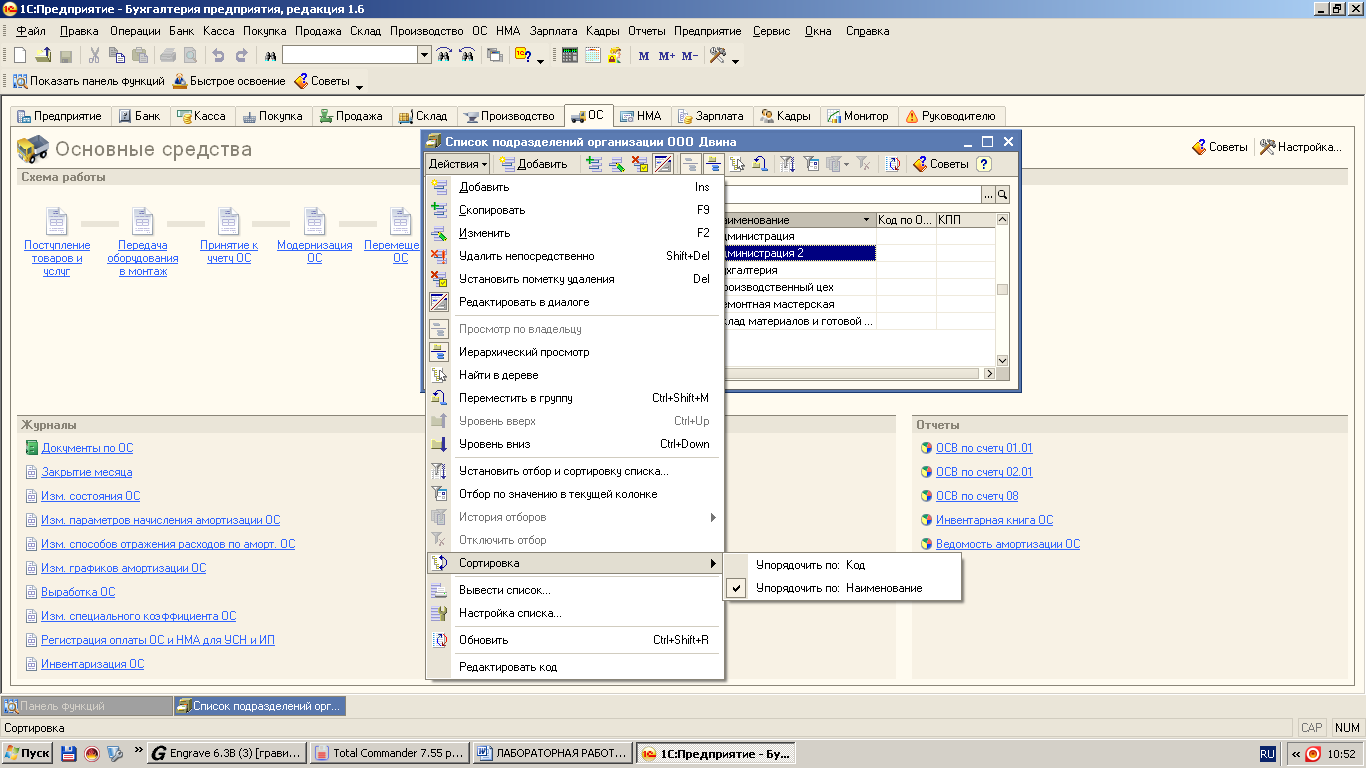Choose Вывести список... menu item
The image size is (1366, 768).
click(575, 590)
